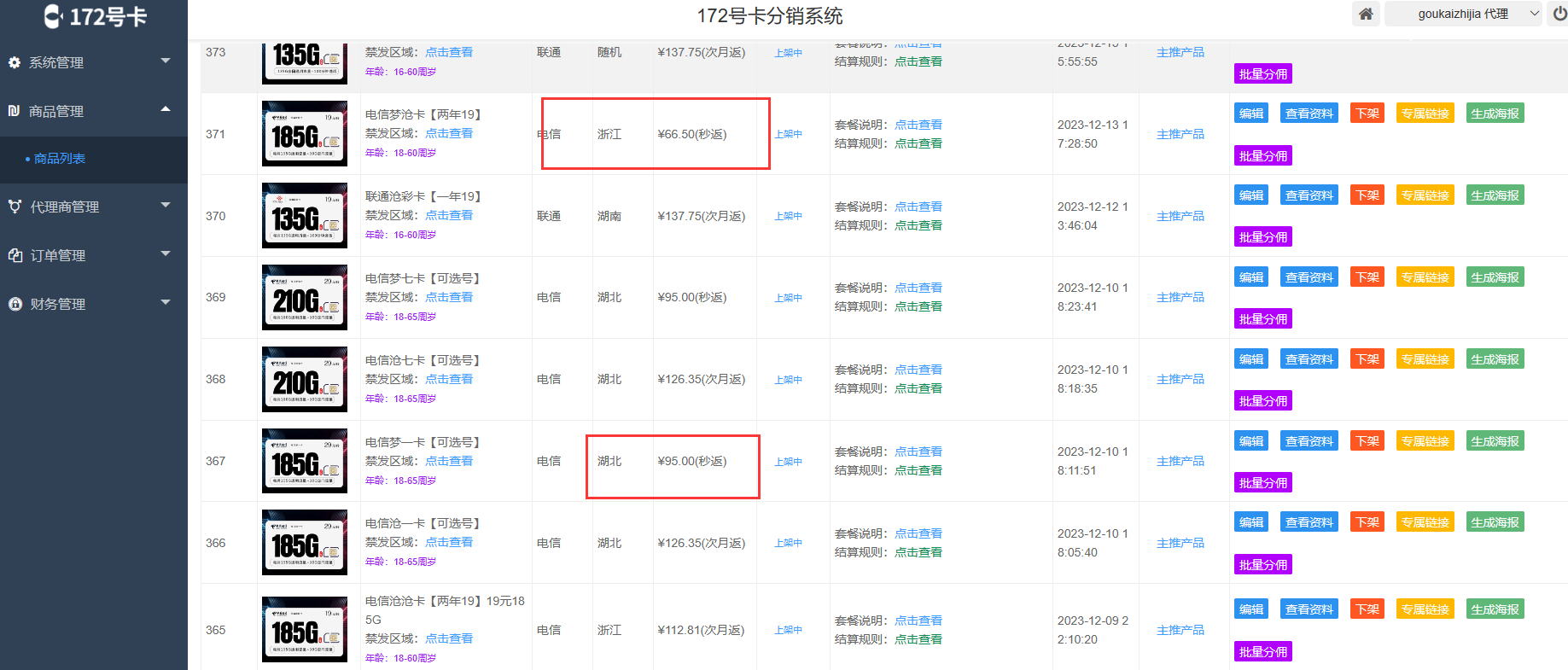
Task: Click 编辑 for 电信沧七卡【可选号】
Action: point(1251,359)
